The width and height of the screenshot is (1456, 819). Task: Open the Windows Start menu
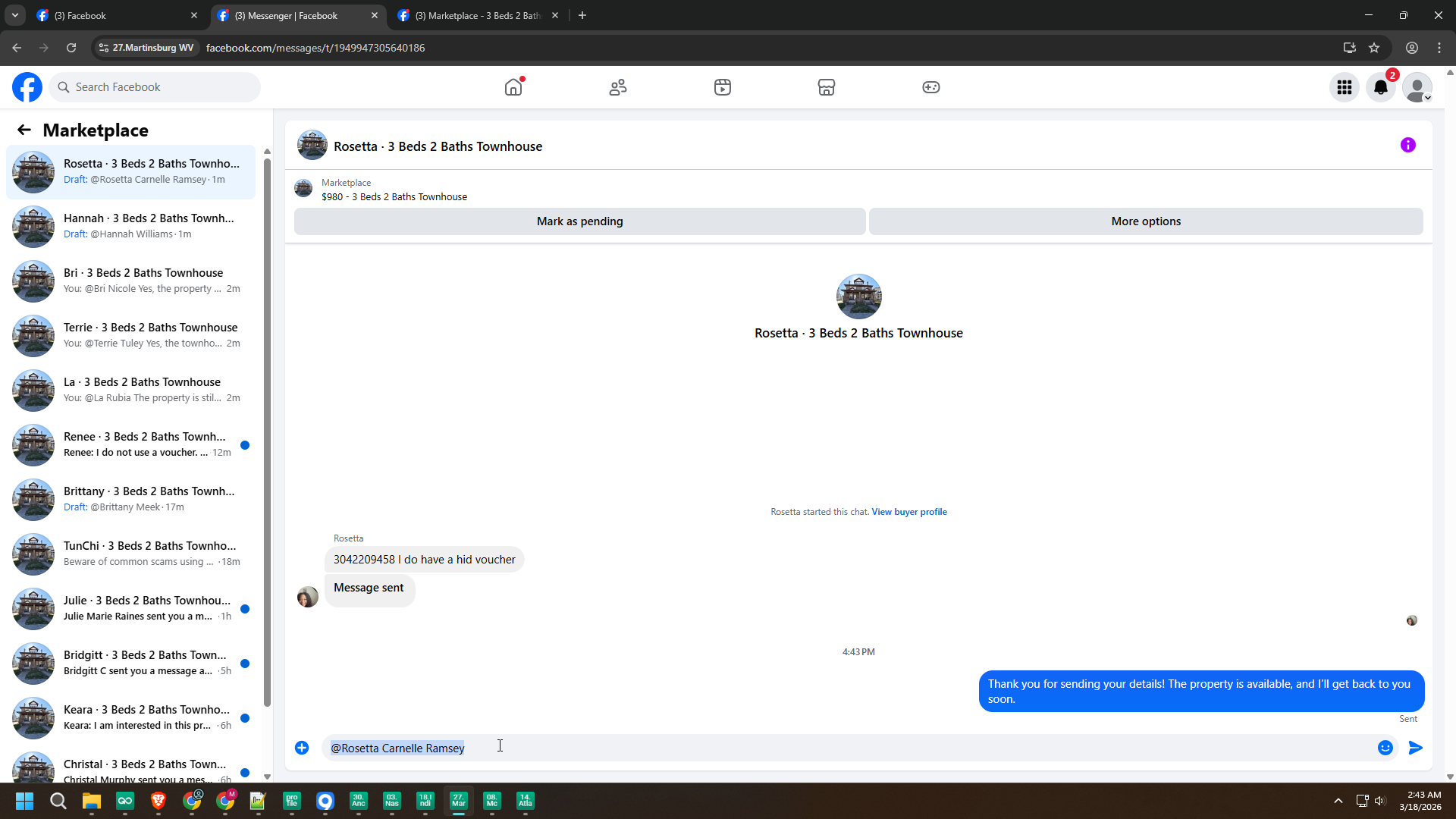[x=24, y=801]
